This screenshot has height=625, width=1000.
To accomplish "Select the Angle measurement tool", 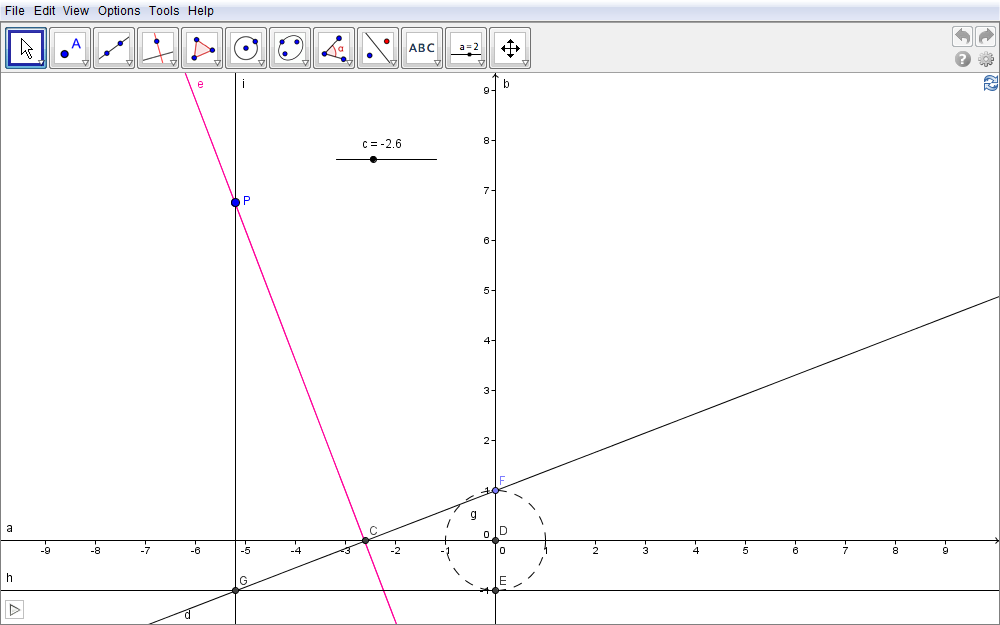I will click(x=334, y=47).
